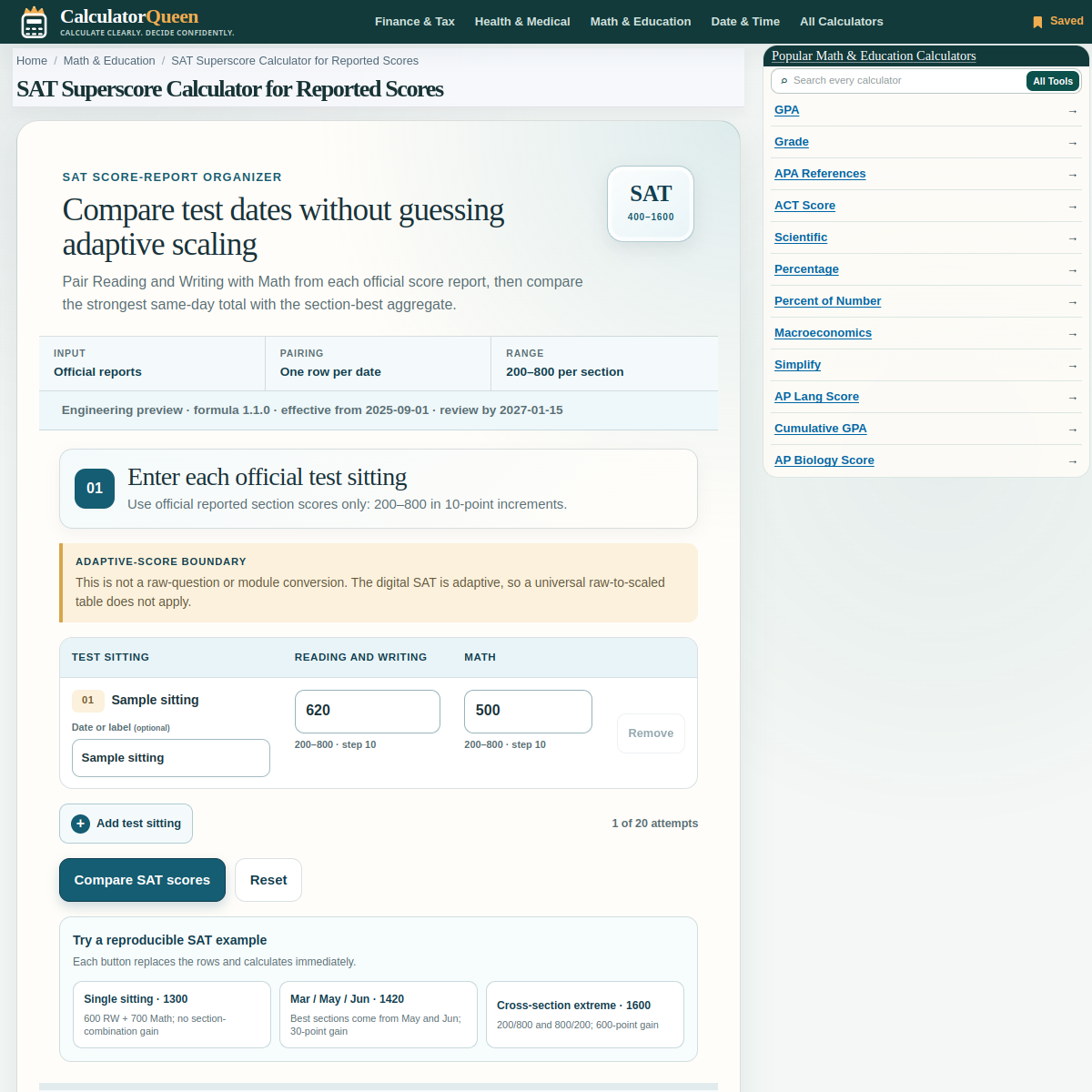Open the Grade calculator link

(x=792, y=142)
